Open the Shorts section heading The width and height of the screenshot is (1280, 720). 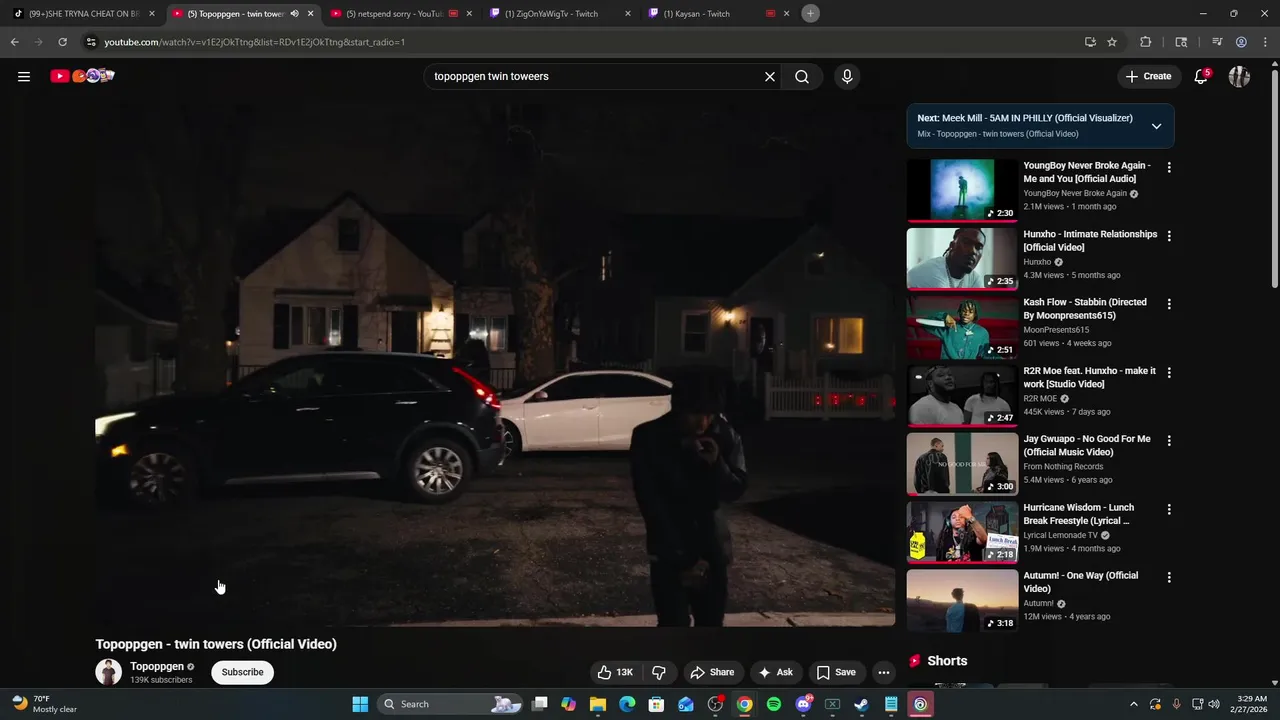(x=947, y=661)
